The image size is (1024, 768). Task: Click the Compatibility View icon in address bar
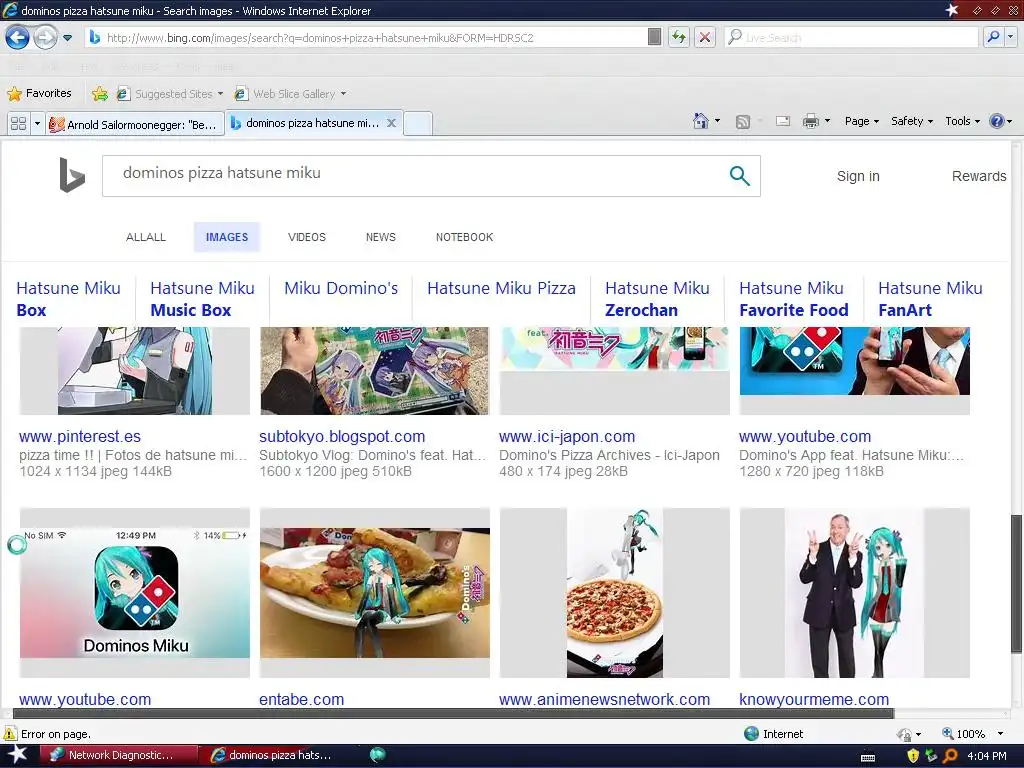[x=654, y=37]
